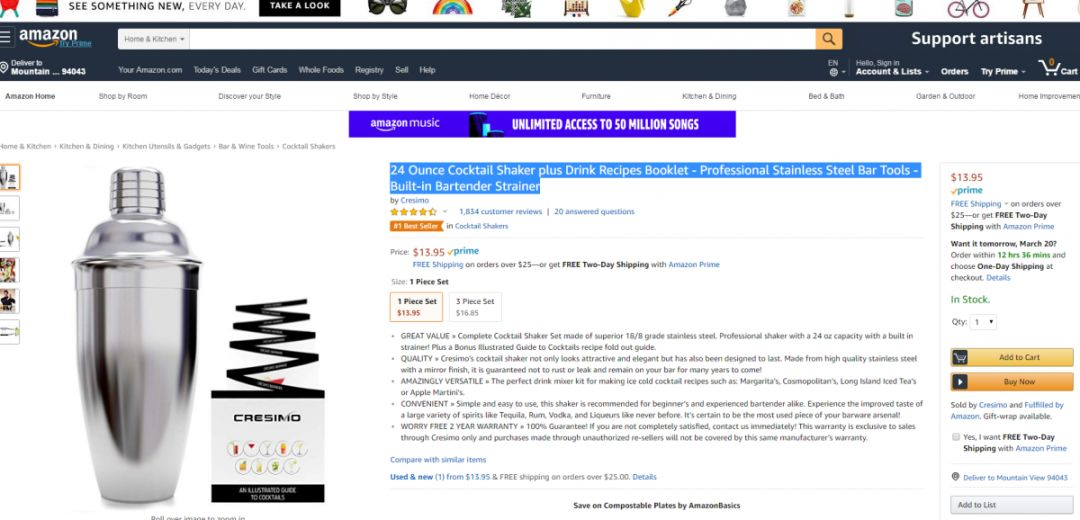Screen dimensions: 1080x520
Task: Open the 1,834 customer reviews link
Action: pos(500,211)
